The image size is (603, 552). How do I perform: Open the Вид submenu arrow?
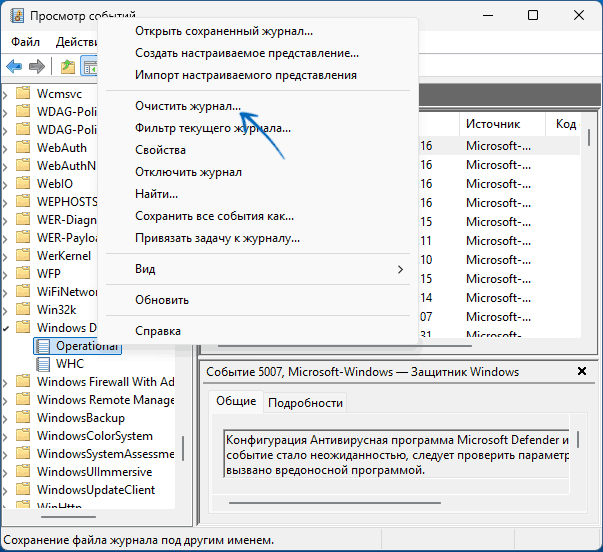point(400,269)
